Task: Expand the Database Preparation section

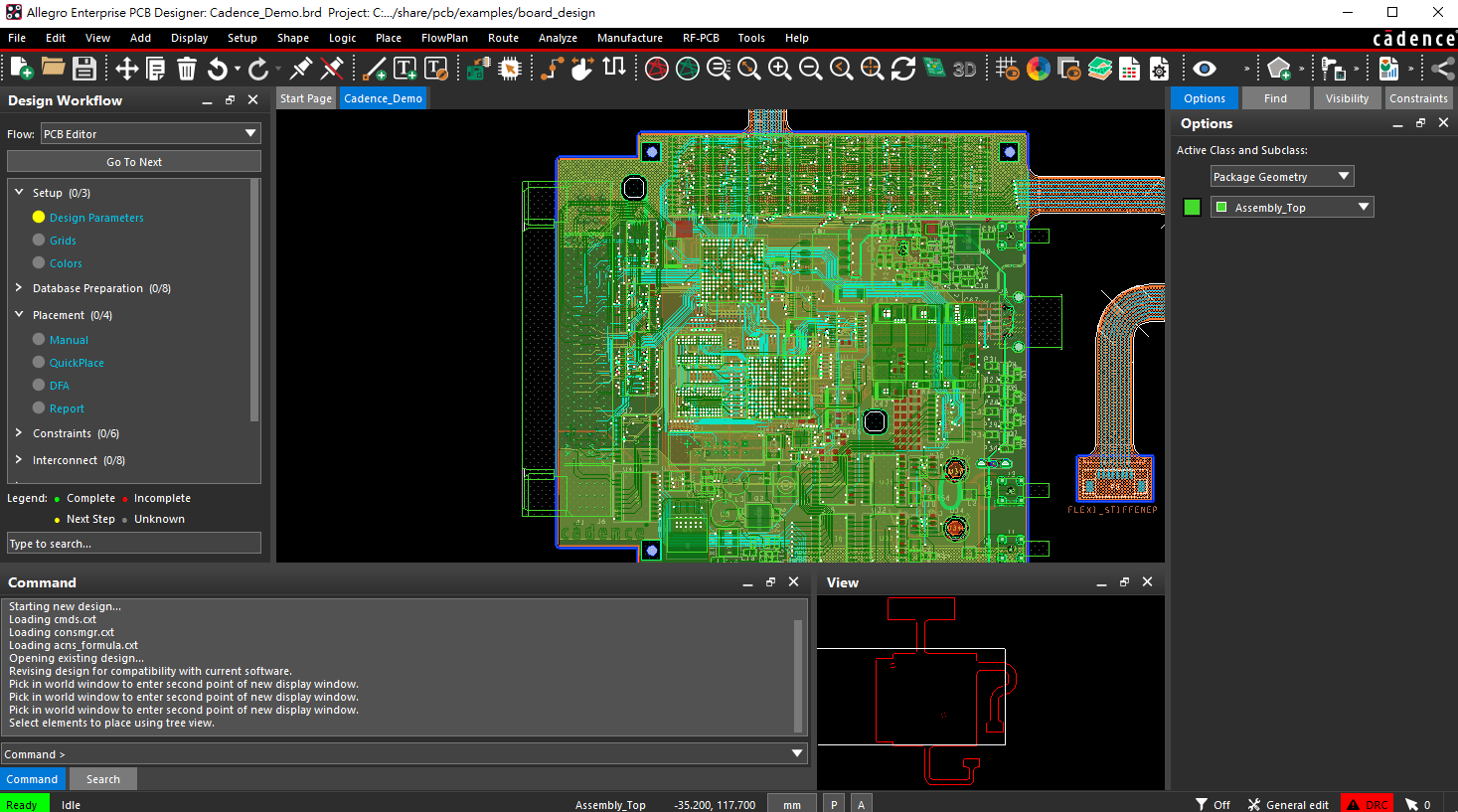Action: point(19,288)
